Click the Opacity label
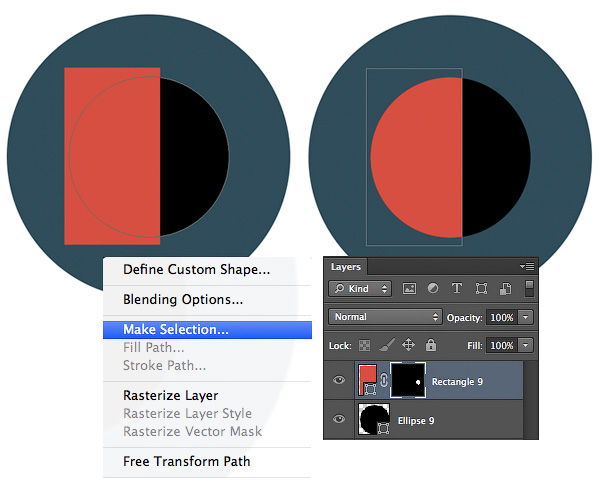600x494 pixels. pyautogui.click(x=465, y=318)
